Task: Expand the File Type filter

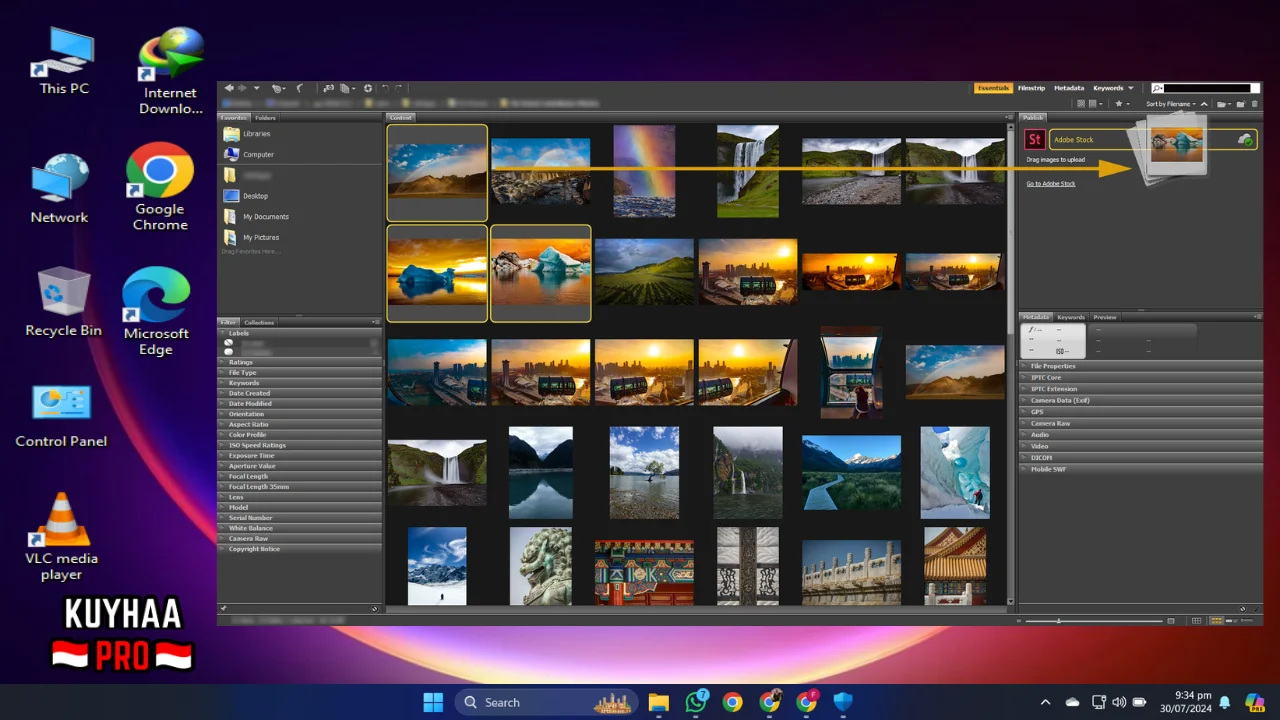Action: point(299,373)
